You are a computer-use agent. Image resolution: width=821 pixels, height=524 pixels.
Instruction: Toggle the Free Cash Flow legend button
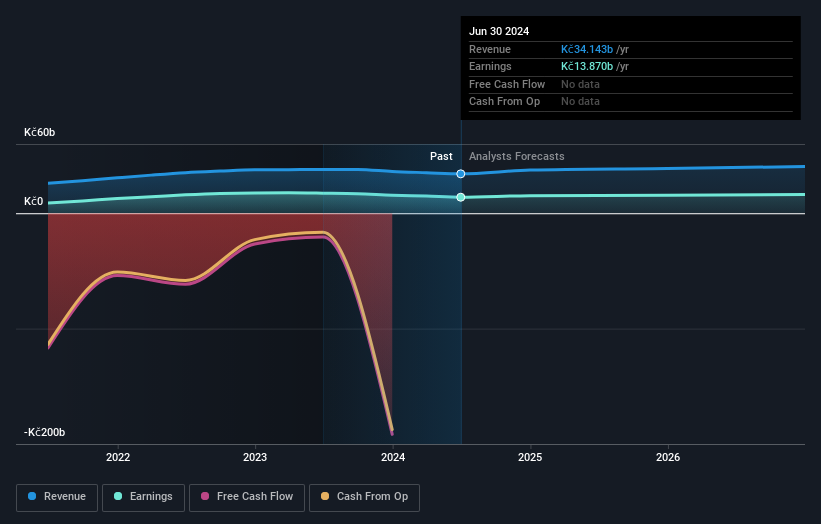click(247, 497)
